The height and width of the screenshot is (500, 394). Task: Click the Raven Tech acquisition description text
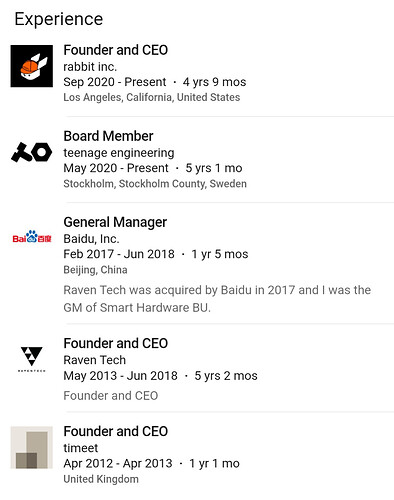[217, 299]
